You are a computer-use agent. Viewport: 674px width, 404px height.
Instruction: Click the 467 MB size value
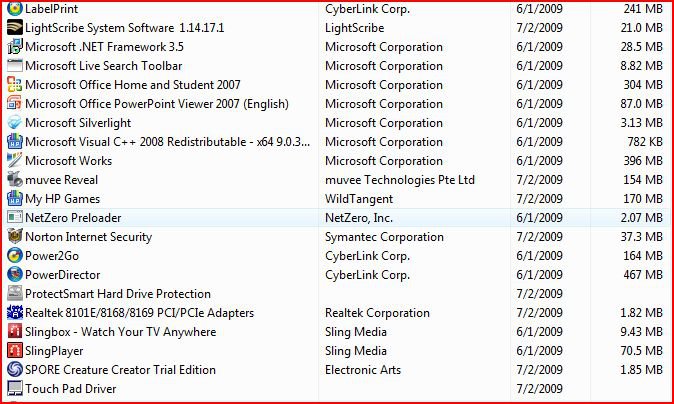click(x=643, y=275)
